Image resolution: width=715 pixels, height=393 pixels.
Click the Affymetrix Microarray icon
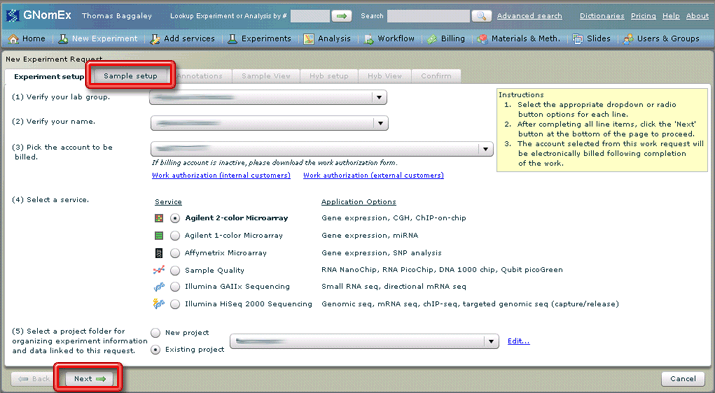(x=159, y=253)
